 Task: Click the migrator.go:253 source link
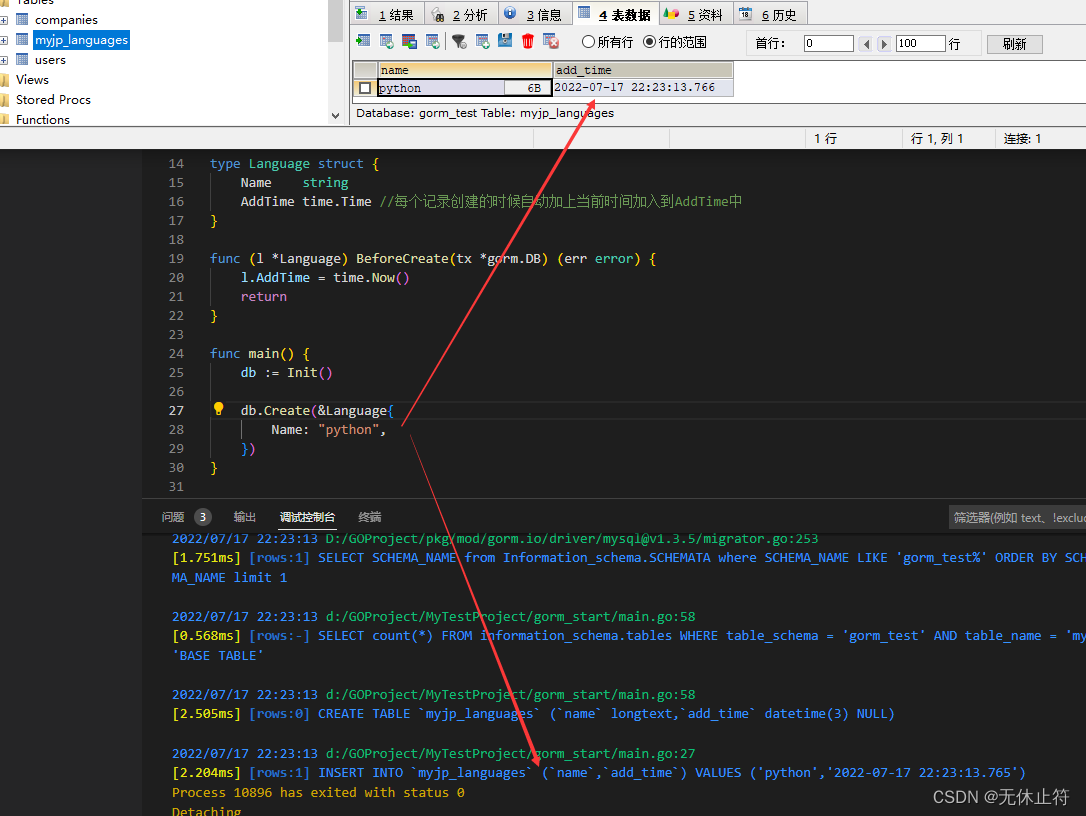click(571, 539)
